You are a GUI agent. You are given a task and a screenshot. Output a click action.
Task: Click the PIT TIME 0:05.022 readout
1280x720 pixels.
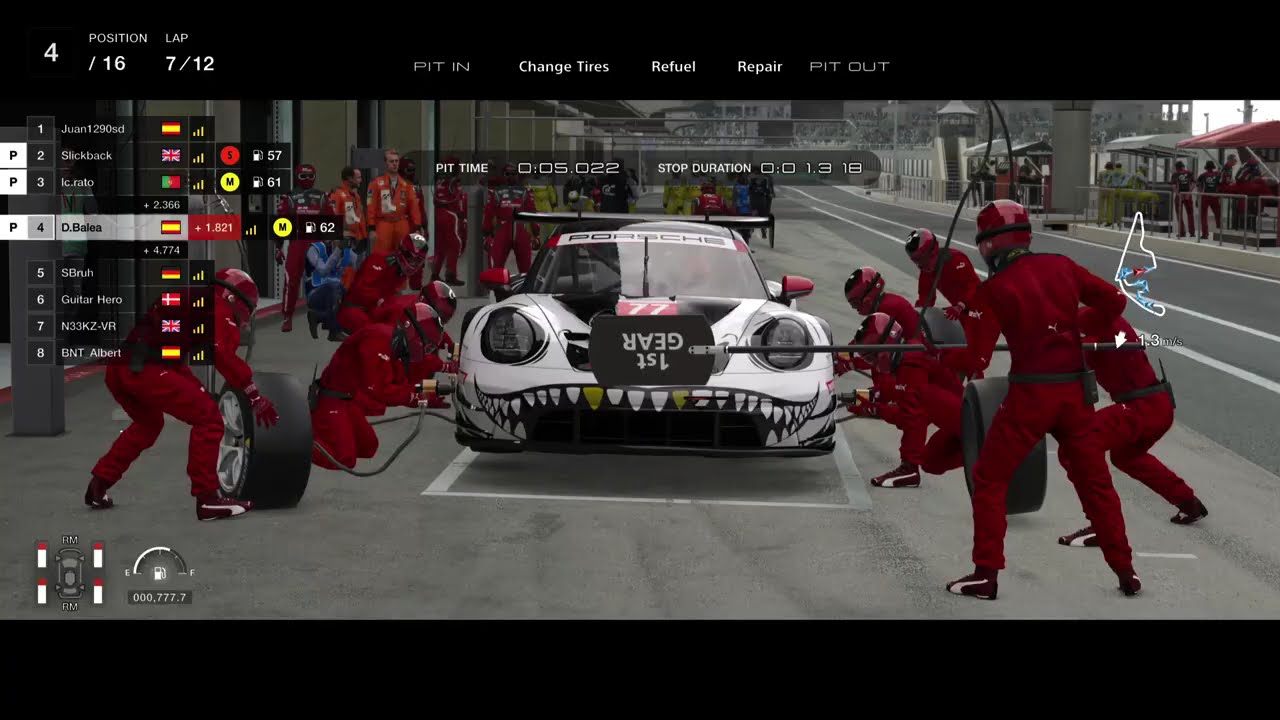point(528,168)
